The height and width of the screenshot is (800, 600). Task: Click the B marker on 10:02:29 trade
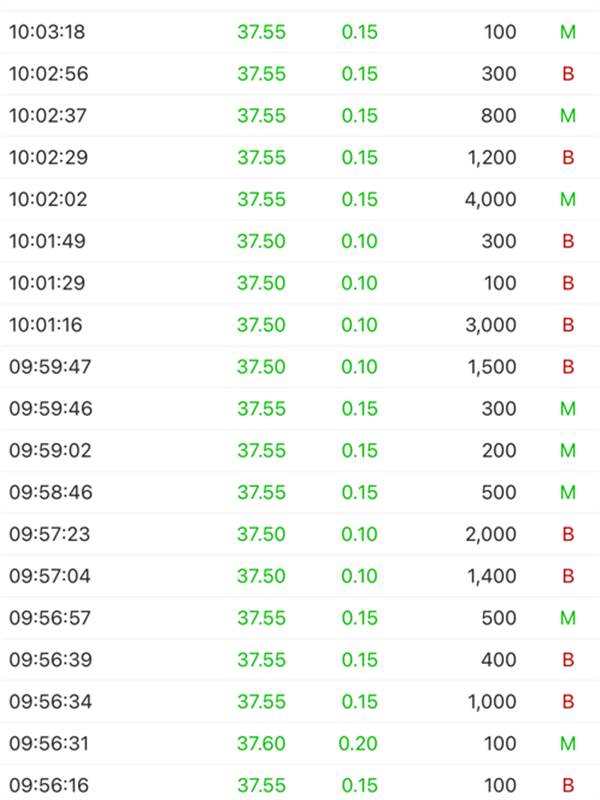coord(568,158)
